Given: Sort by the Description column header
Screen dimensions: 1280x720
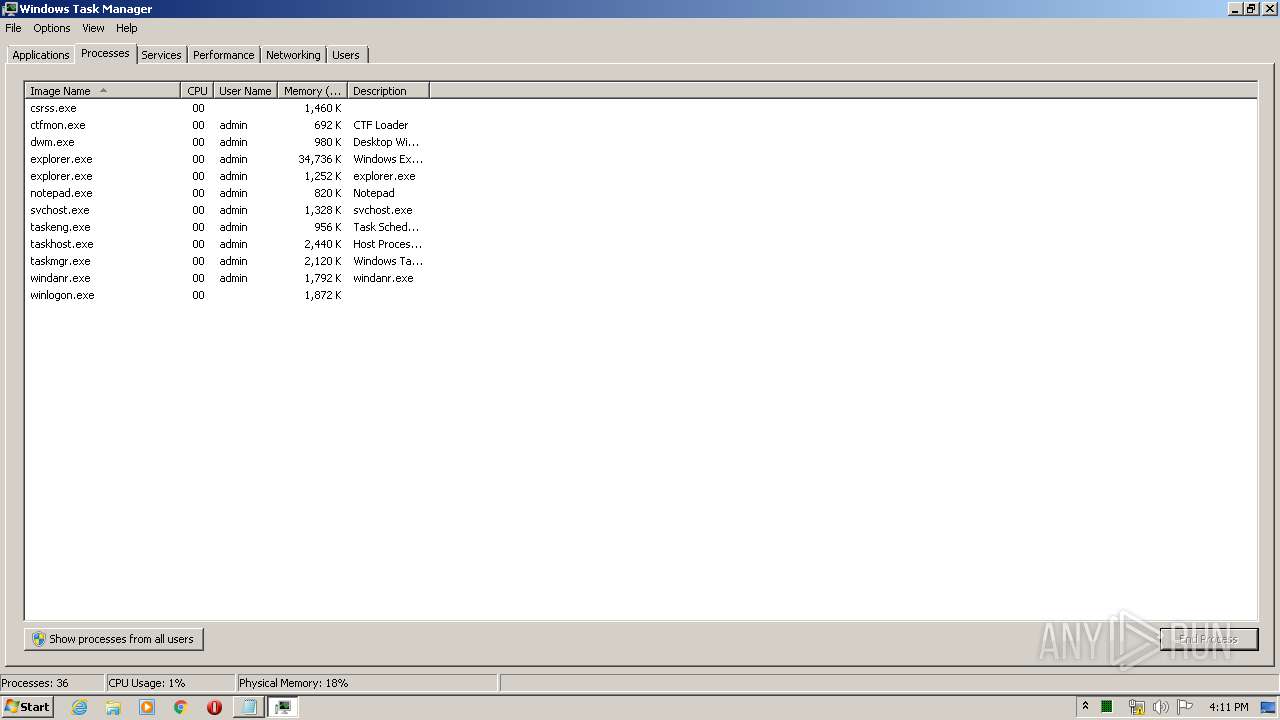Looking at the screenshot, I should point(389,91).
